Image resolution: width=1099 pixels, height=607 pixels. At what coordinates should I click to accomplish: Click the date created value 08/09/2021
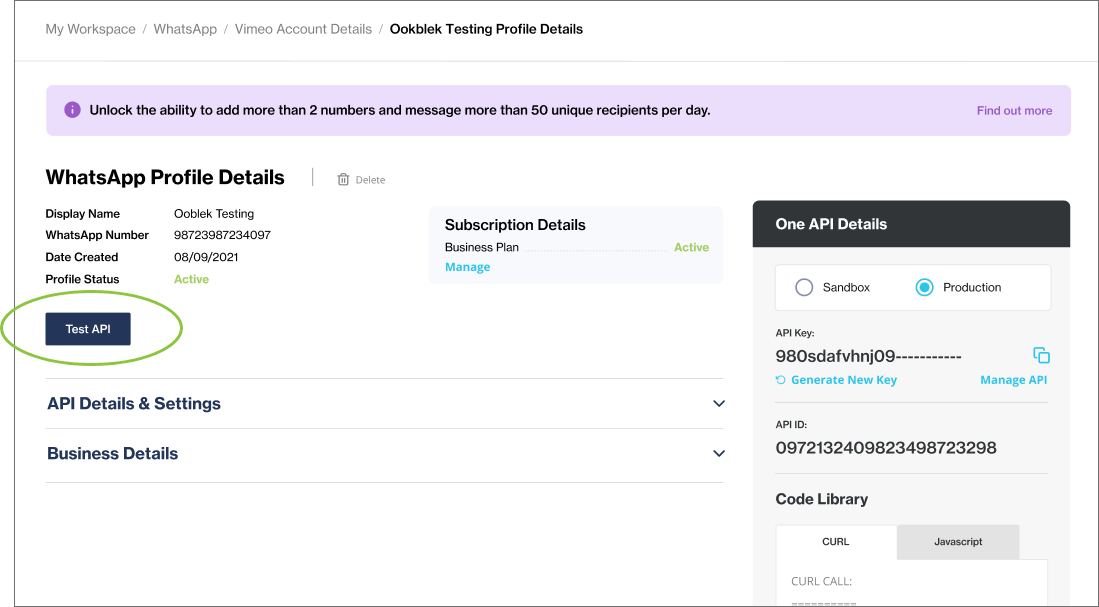click(206, 257)
